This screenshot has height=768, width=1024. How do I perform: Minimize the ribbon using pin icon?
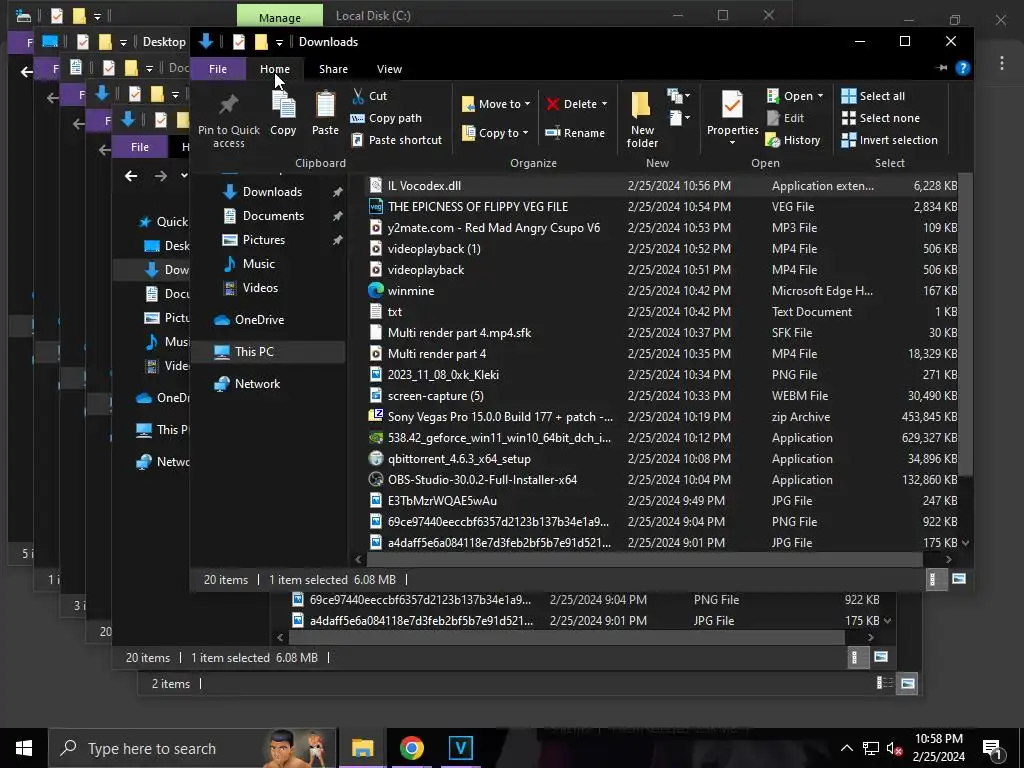coord(941,68)
